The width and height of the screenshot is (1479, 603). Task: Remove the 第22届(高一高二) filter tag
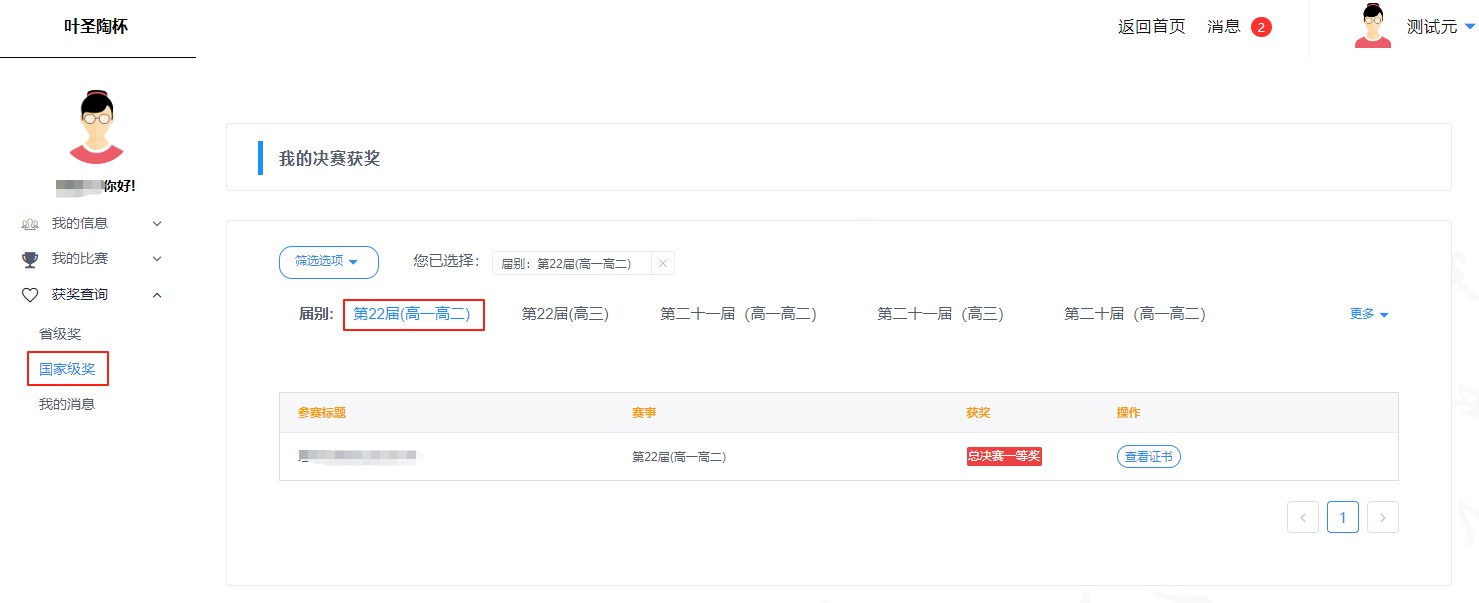tap(662, 263)
